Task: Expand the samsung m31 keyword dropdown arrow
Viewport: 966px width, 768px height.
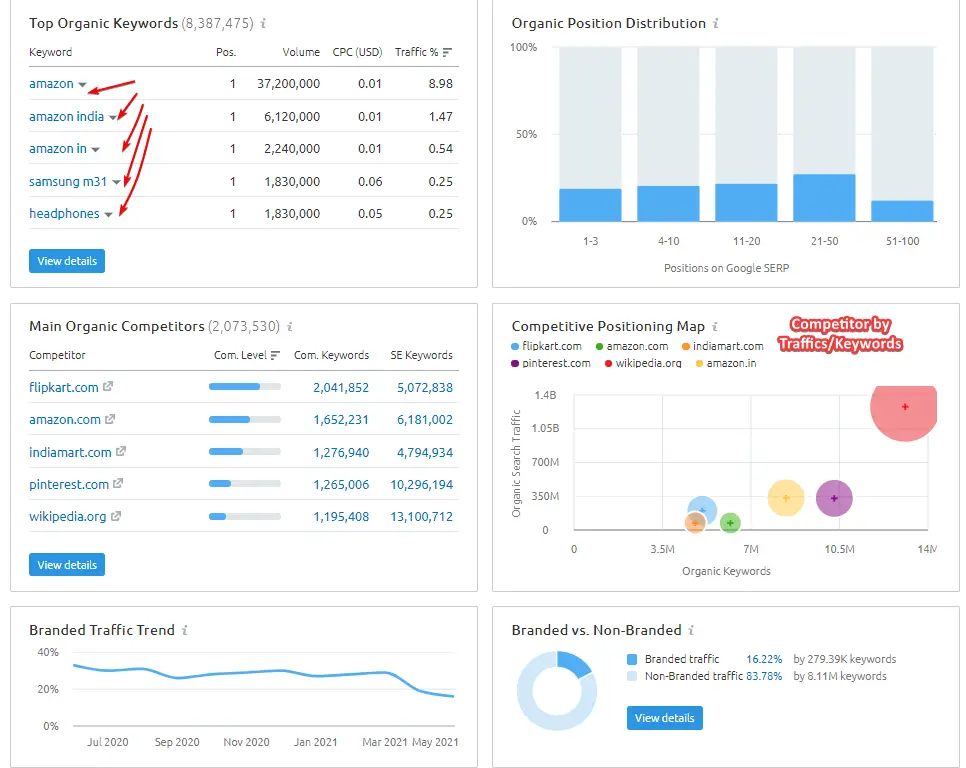Action: (x=116, y=182)
